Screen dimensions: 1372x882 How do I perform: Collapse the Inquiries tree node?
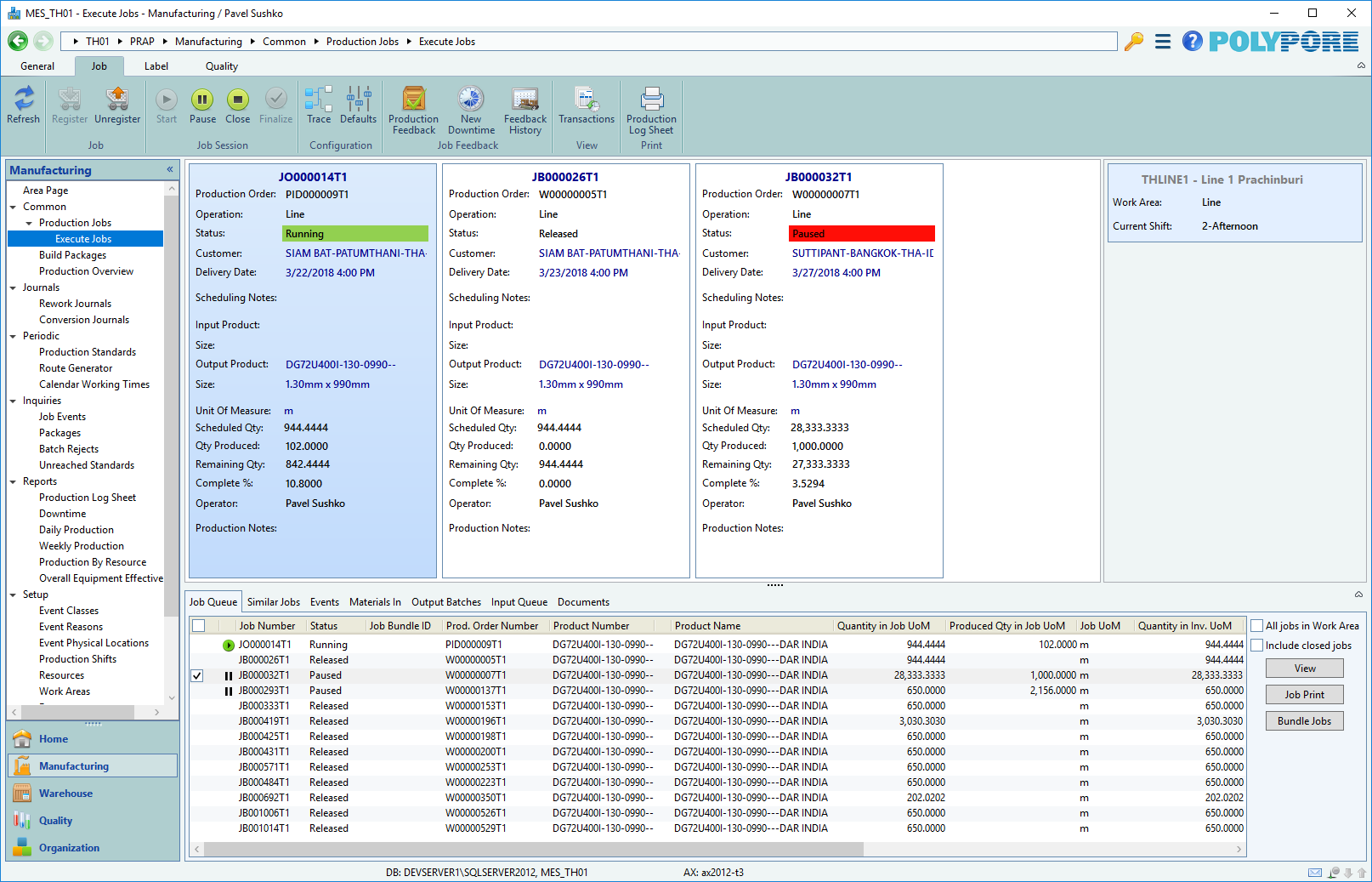[13, 401]
